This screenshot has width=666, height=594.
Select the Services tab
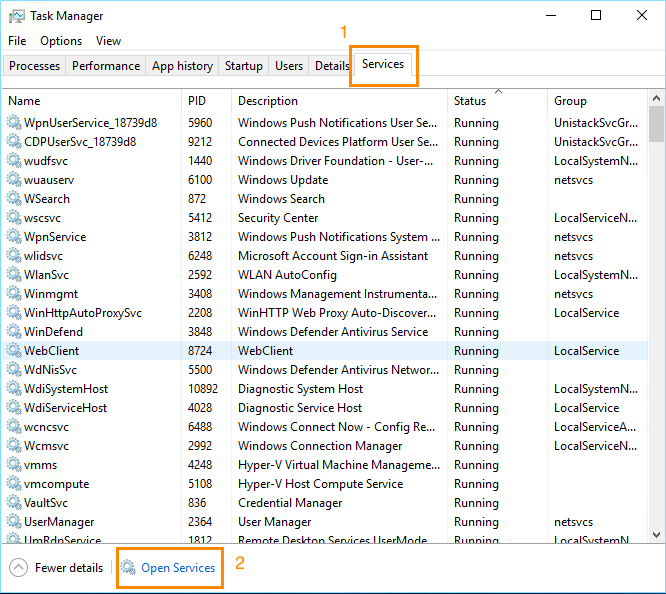point(383,64)
